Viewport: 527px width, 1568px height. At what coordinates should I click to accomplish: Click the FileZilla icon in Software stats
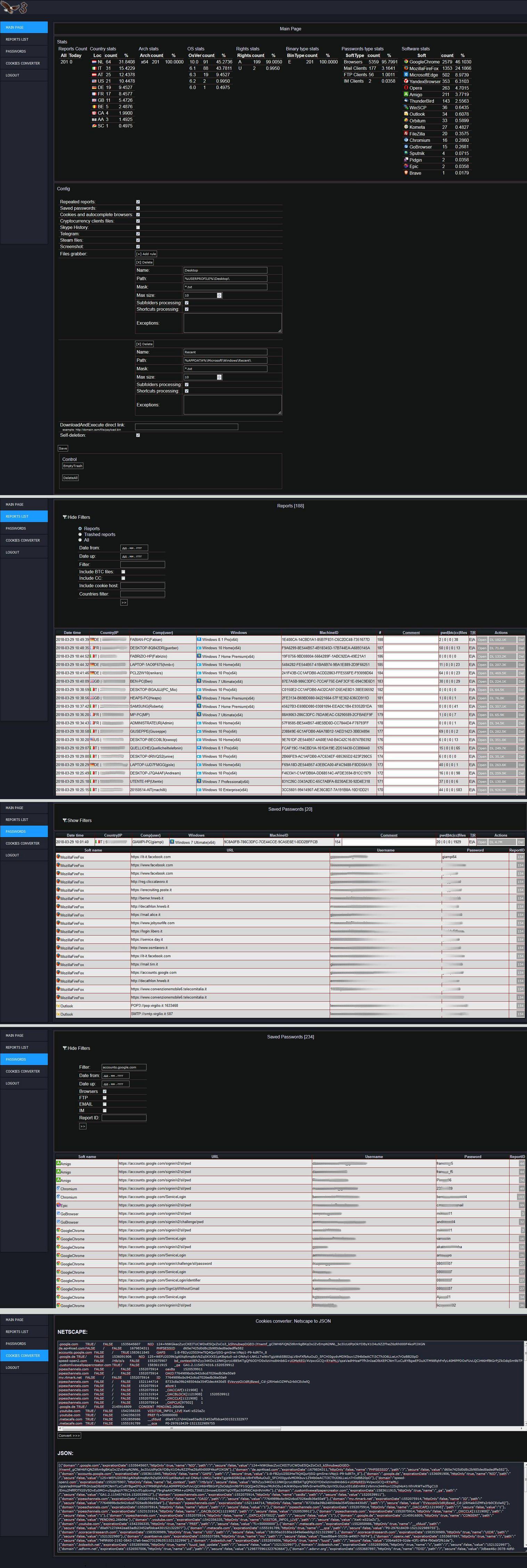click(x=406, y=133)
